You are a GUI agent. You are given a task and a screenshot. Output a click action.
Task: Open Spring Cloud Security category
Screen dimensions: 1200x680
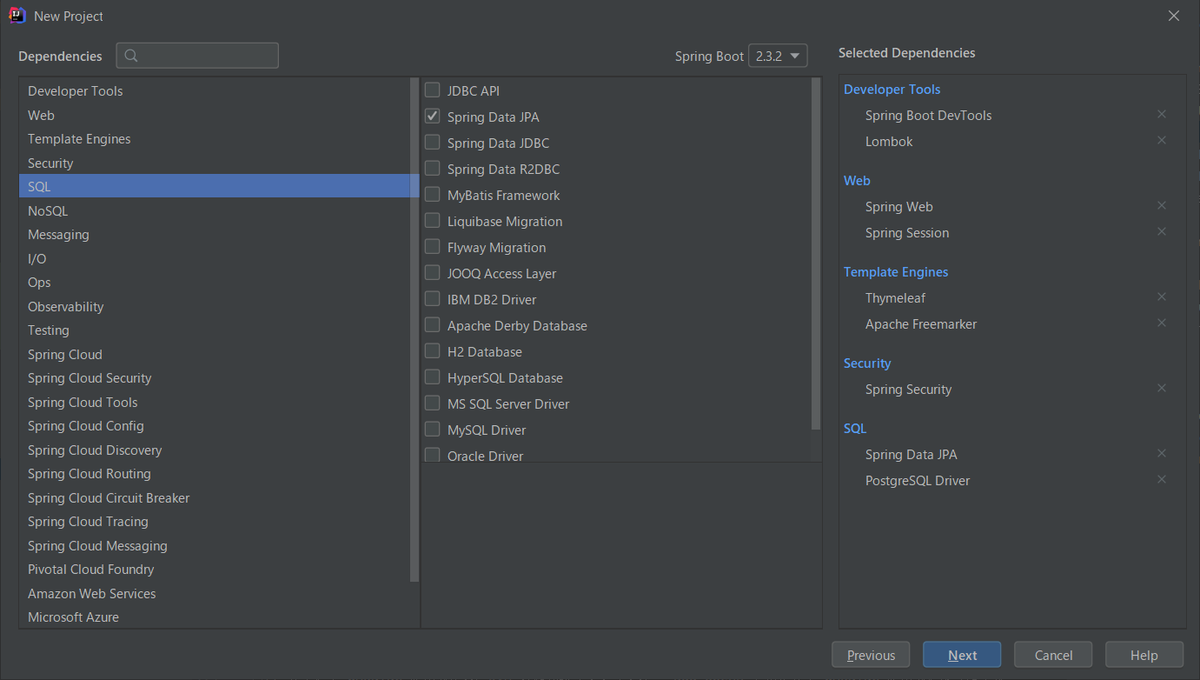coord(214,378)
